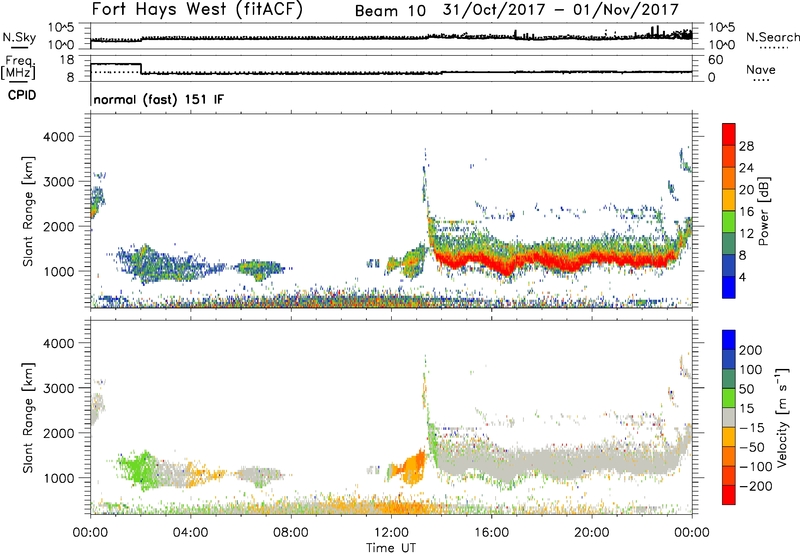The image size is (800, 554).
Task: Click the green velocity patch near 02:00
Action: click(140, 469)
